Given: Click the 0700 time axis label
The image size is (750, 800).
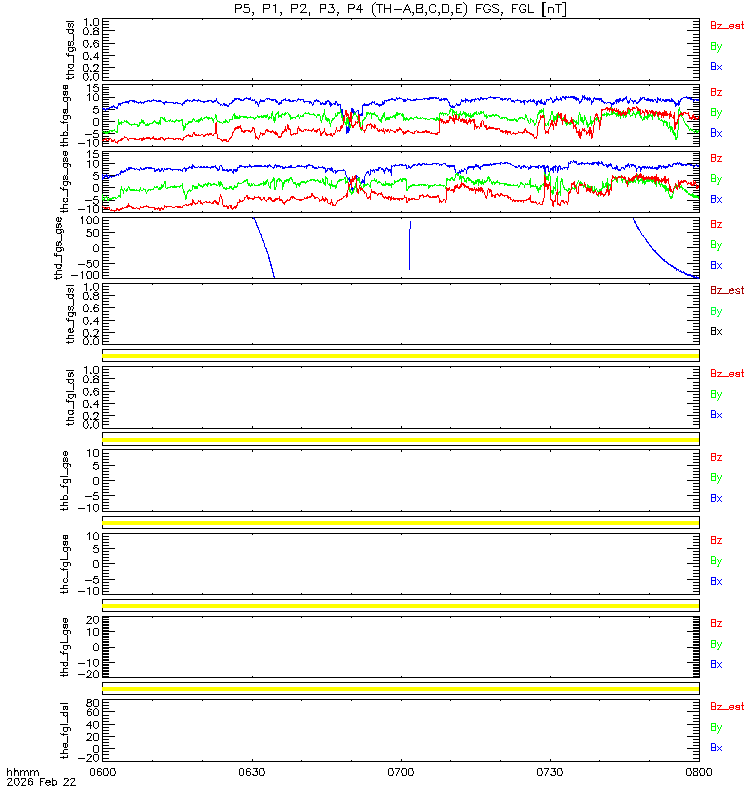Looking at the screenshot, I should 401,772.
